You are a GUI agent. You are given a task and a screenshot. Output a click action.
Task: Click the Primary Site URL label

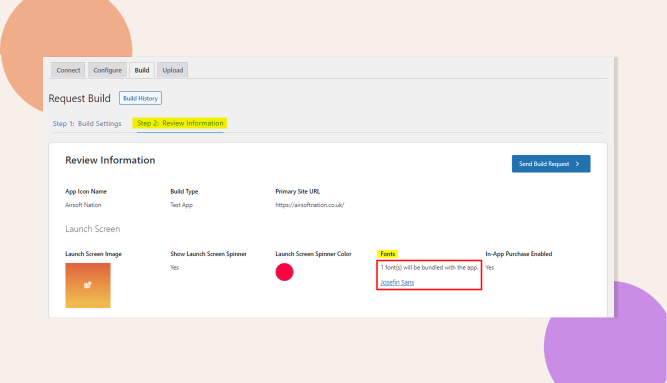click(297, 192)
